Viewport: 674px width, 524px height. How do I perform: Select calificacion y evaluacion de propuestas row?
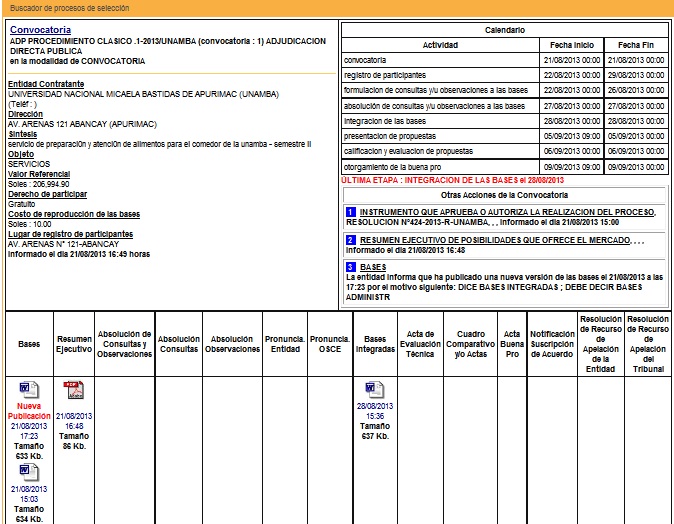coord(505,151)
